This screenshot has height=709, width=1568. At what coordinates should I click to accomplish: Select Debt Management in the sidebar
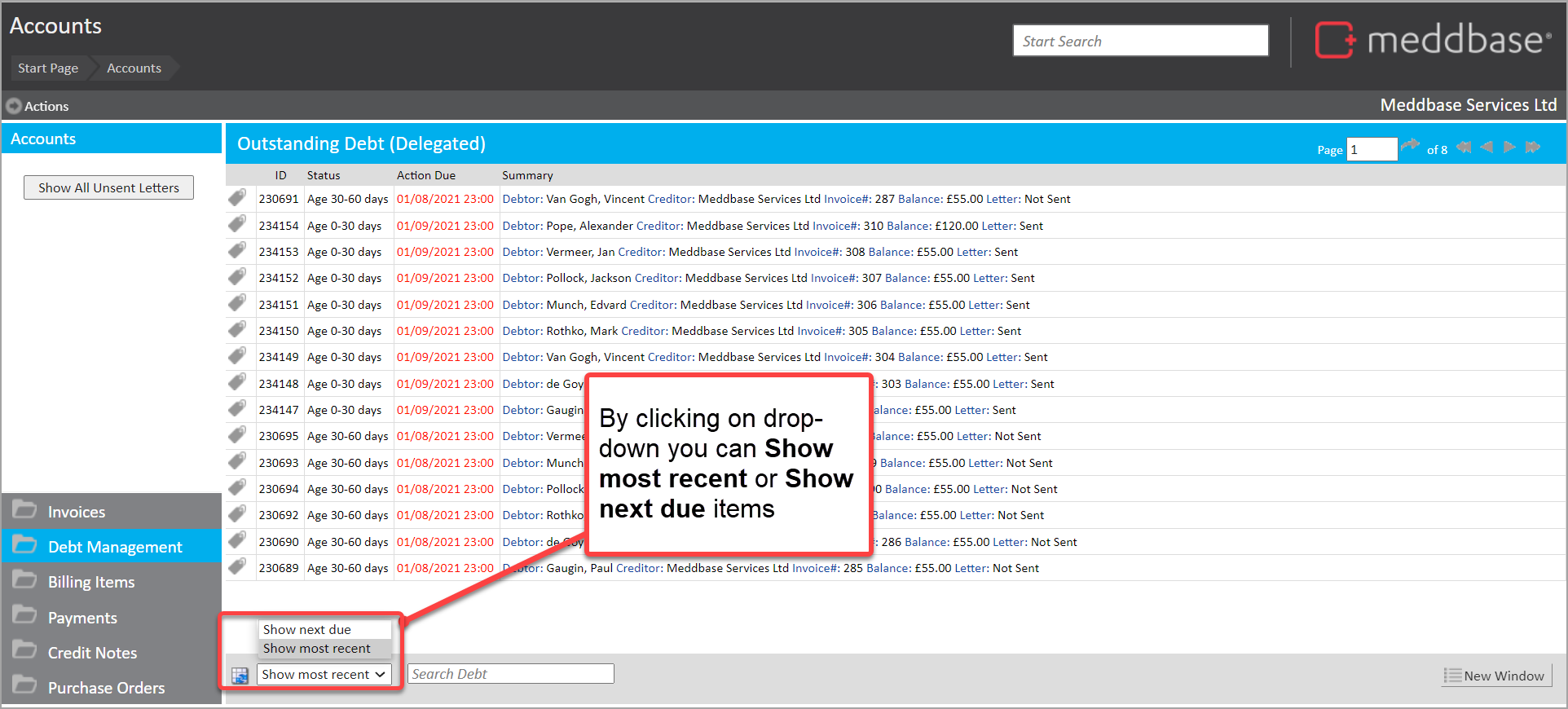point(115,547)
